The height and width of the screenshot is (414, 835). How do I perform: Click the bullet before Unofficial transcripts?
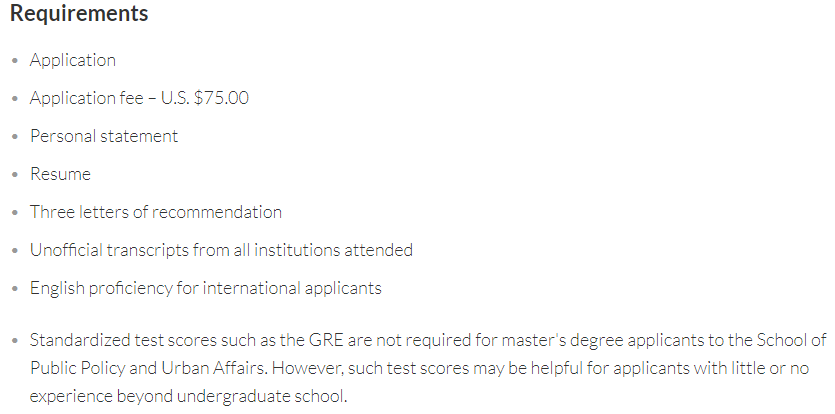click(15, 250)
